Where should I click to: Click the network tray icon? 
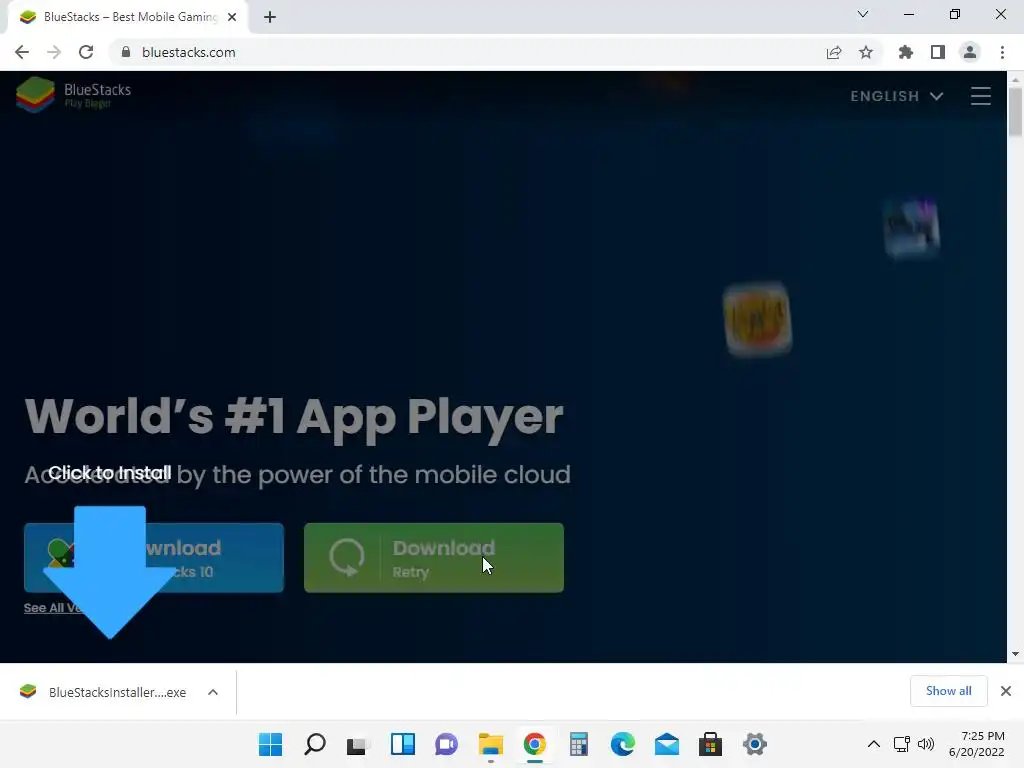point(902,744)
